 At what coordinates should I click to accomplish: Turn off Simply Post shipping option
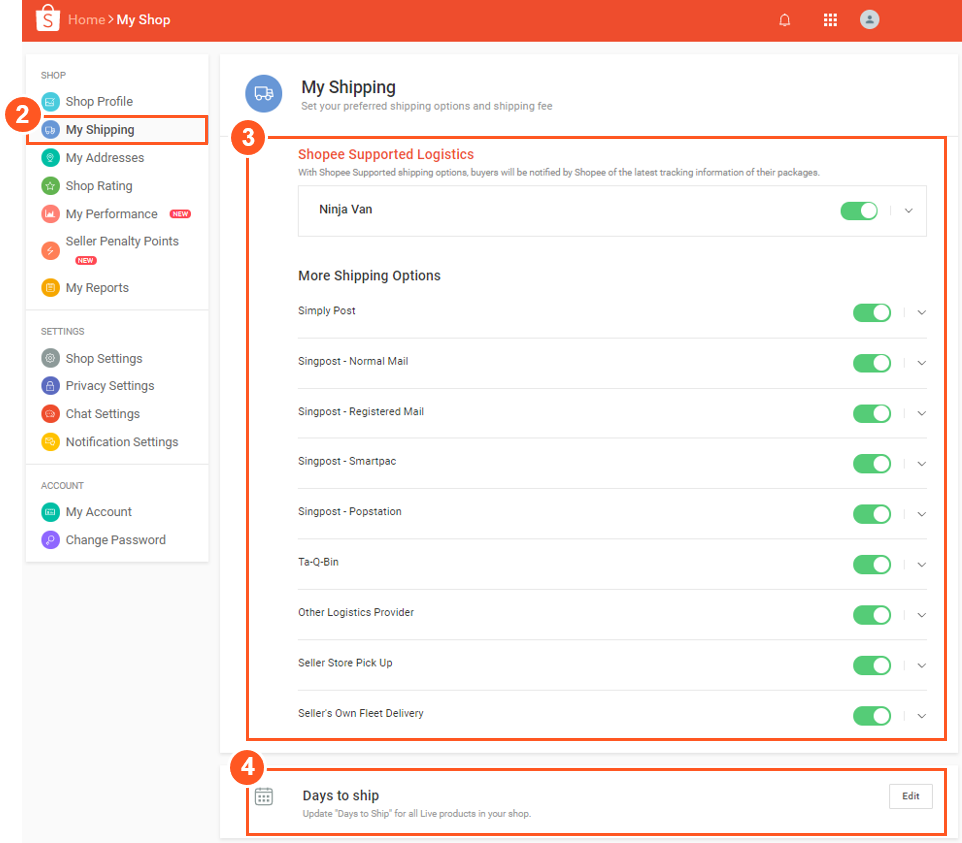pyautogui.click(x=871, y=312)
